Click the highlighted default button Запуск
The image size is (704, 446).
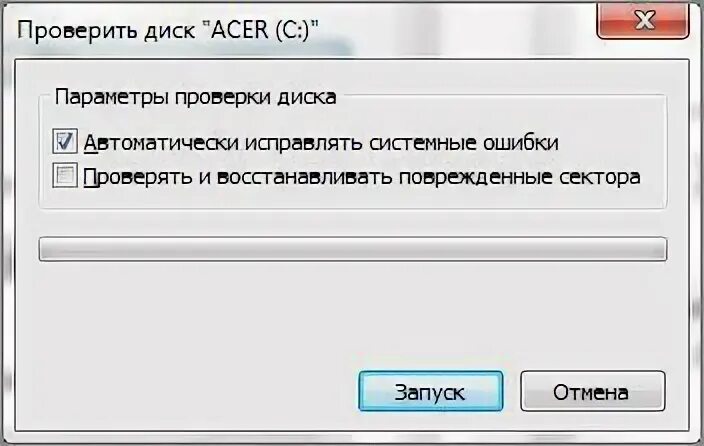tap(431, 391)
